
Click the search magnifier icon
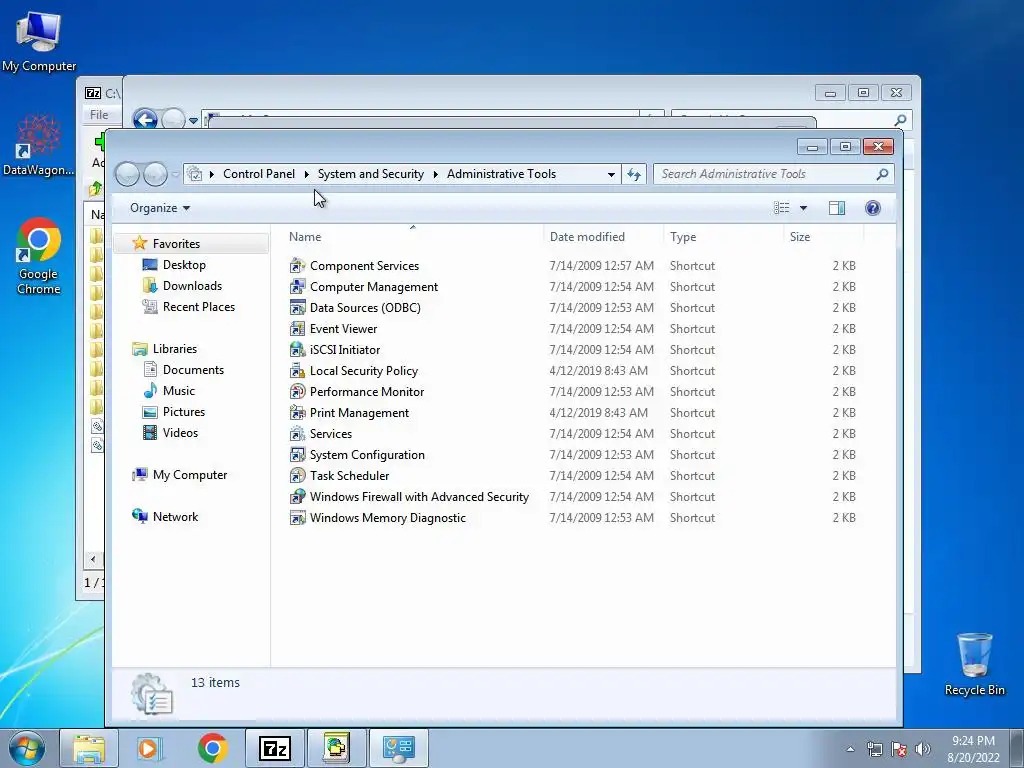coord(882,174)
